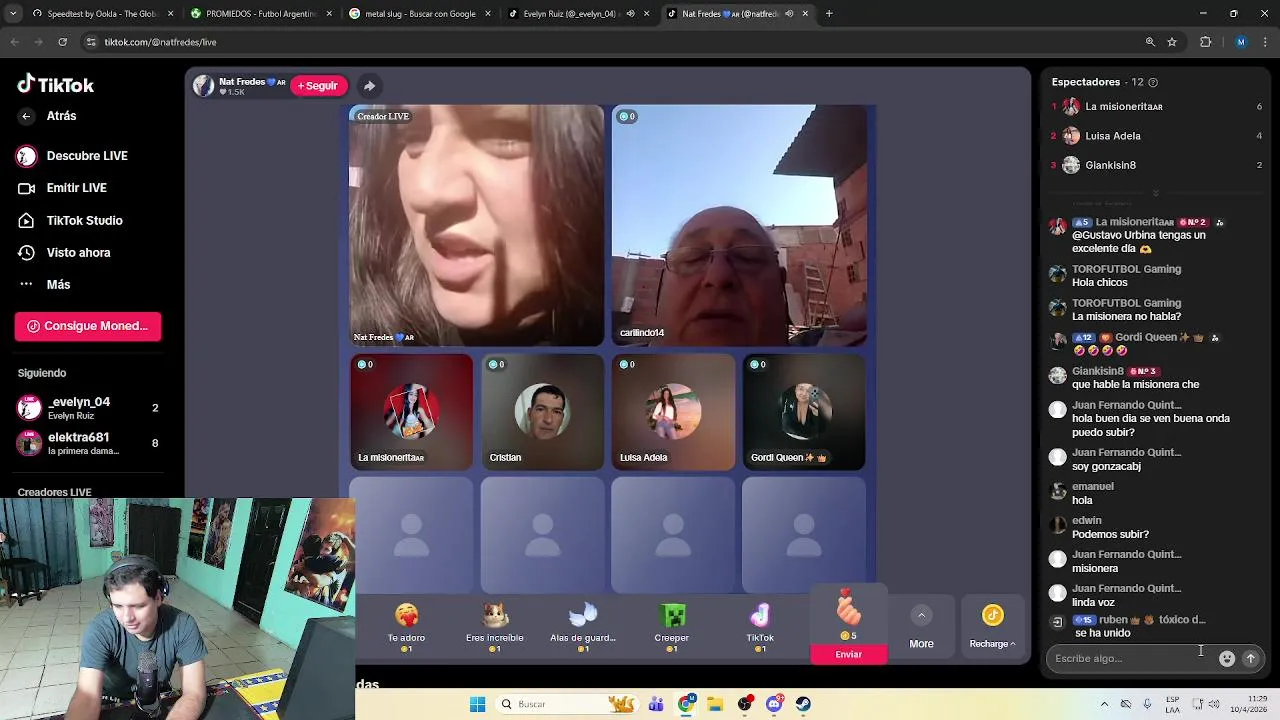Open Cristian guest tile
The image size is (1280, 720).
tap(542, 411)
